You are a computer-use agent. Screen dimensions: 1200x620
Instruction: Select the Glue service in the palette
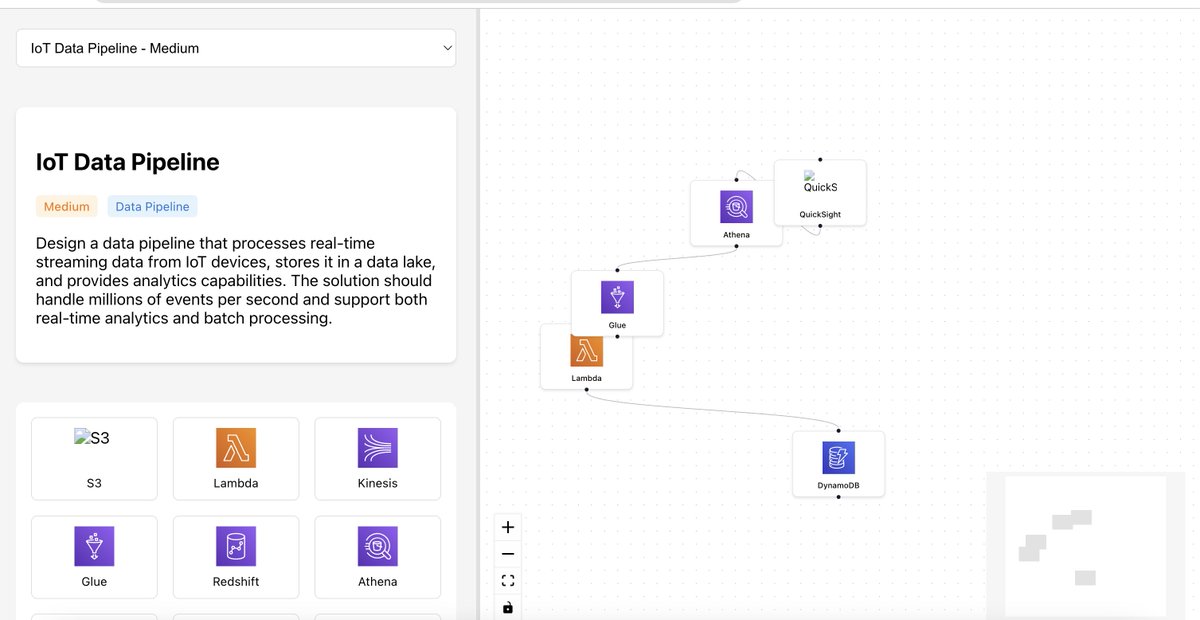coord(94,556)
